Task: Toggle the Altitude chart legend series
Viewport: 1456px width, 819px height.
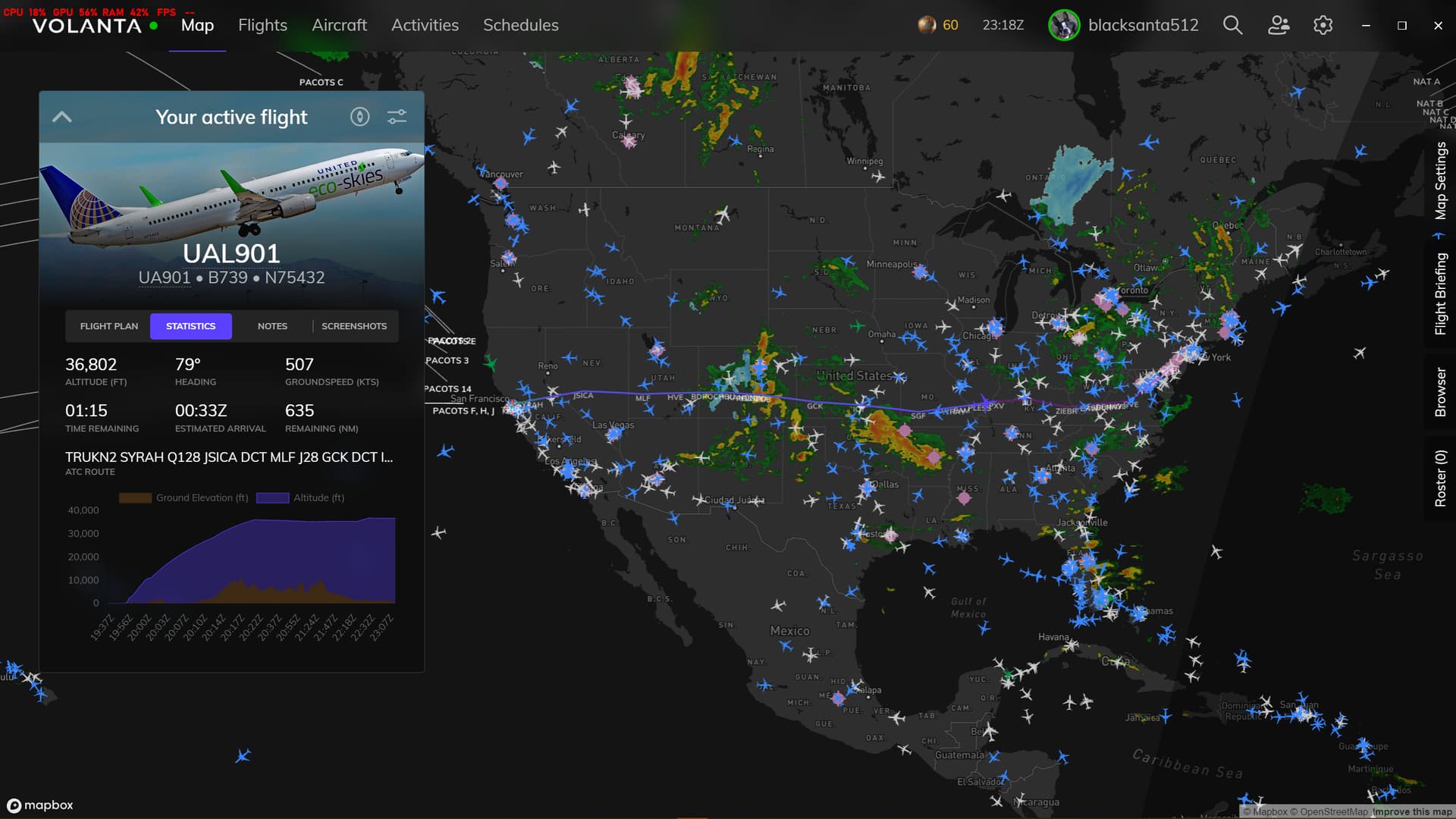Action: (x=300, y=497)
